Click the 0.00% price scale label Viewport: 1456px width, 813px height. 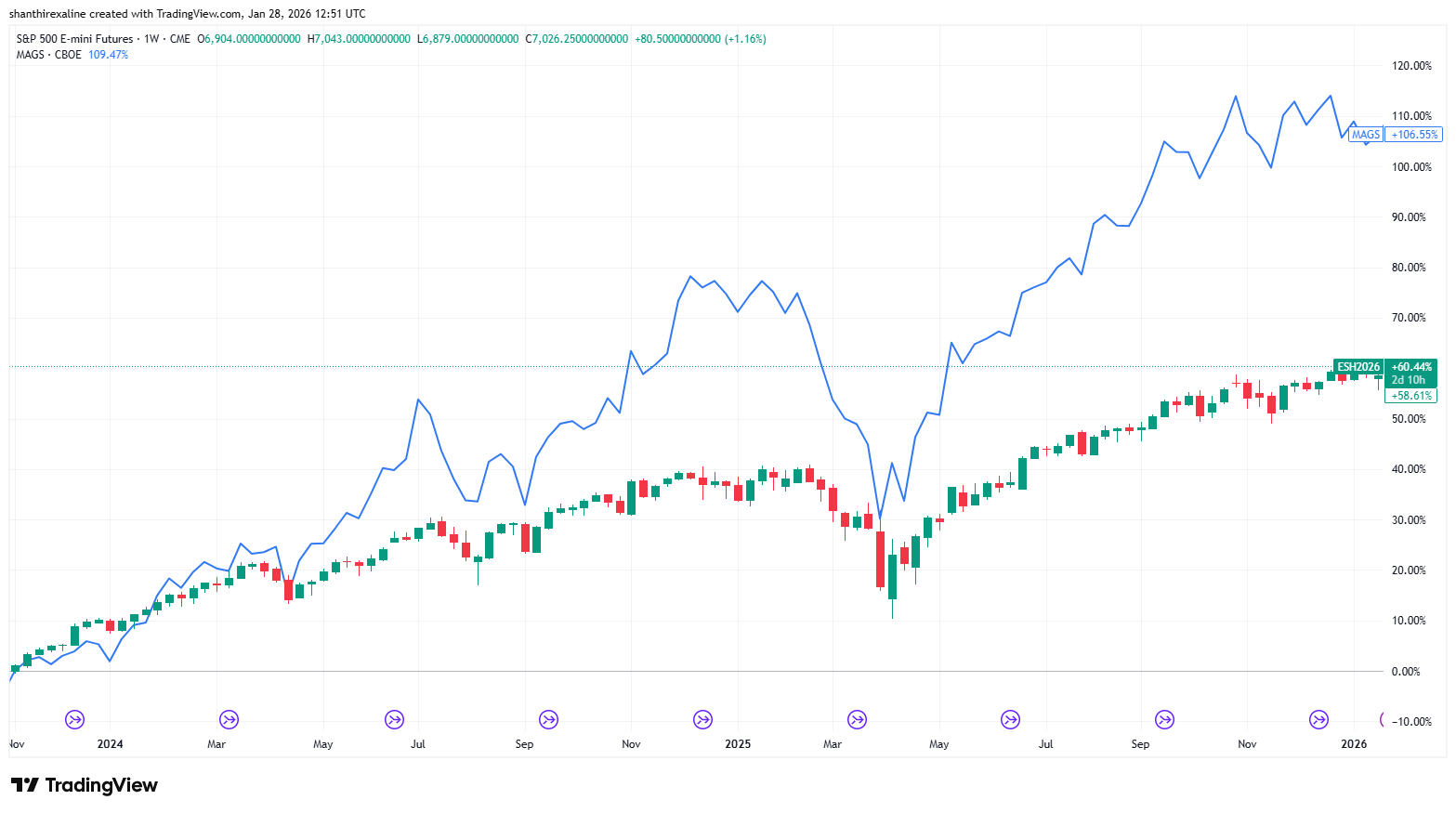[x=1406, y=671]
